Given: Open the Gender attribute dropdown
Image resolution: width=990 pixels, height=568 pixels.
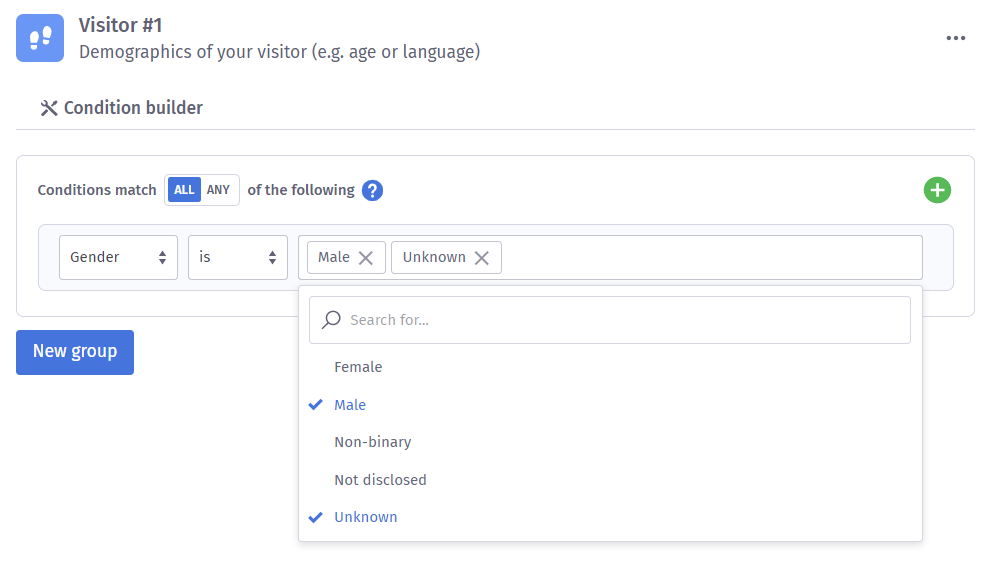Looking at the screenshot, I should [118, 257].
